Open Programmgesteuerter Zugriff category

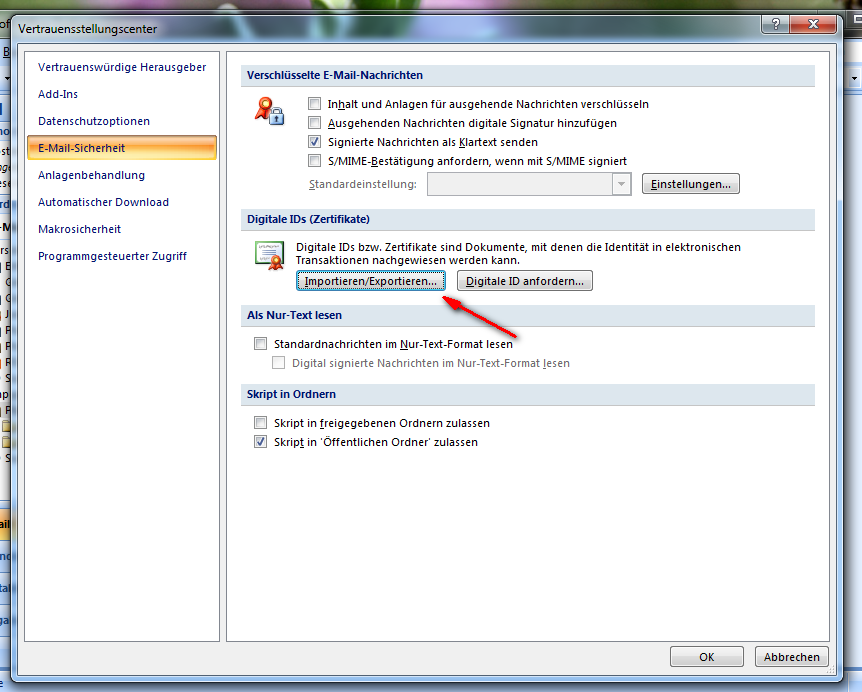pyautogui.click(x=112, y=256)
